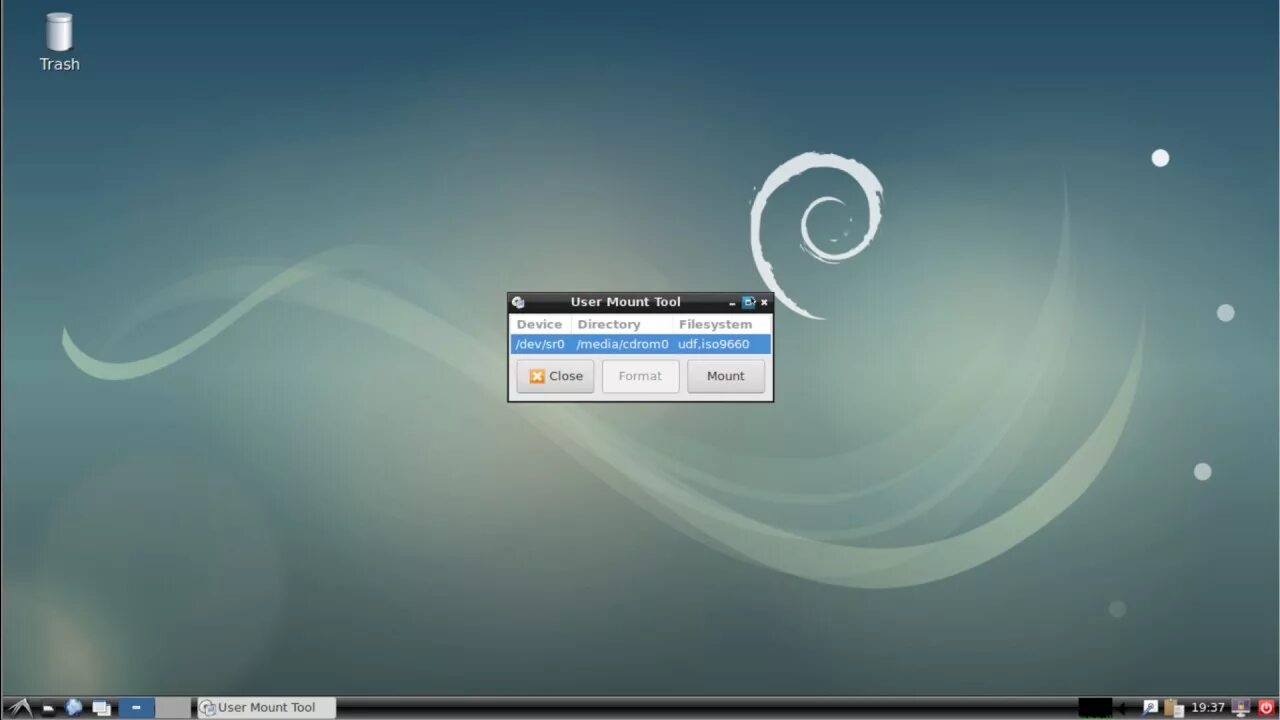Open the User Mount Tool window menu icon
The width and height of the screenshot is (1280, 720).
click(x=518, y=302)
